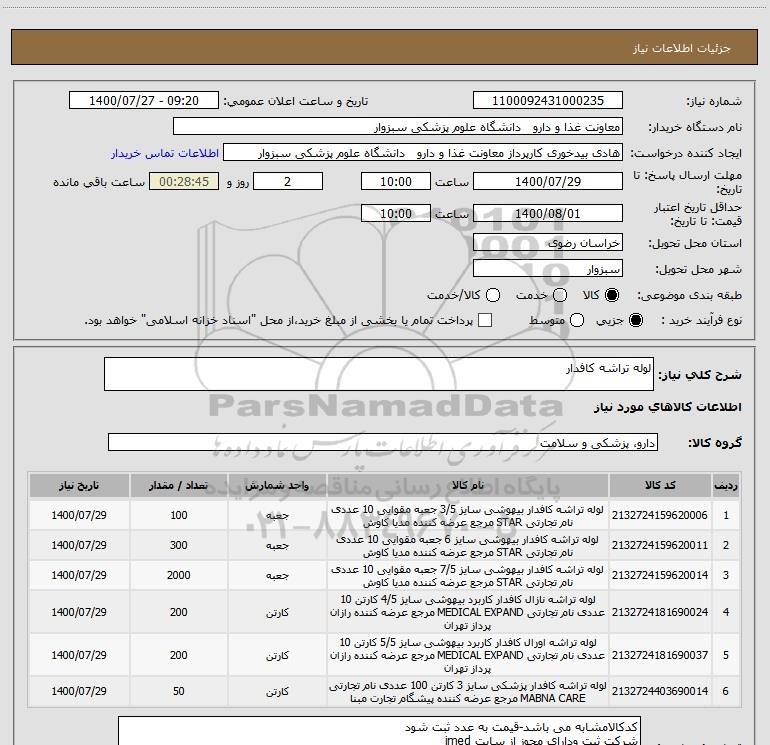
Task: Click the گروه کالا field دارو، پزشکی و سلامت
Action: tap(383, 442)
